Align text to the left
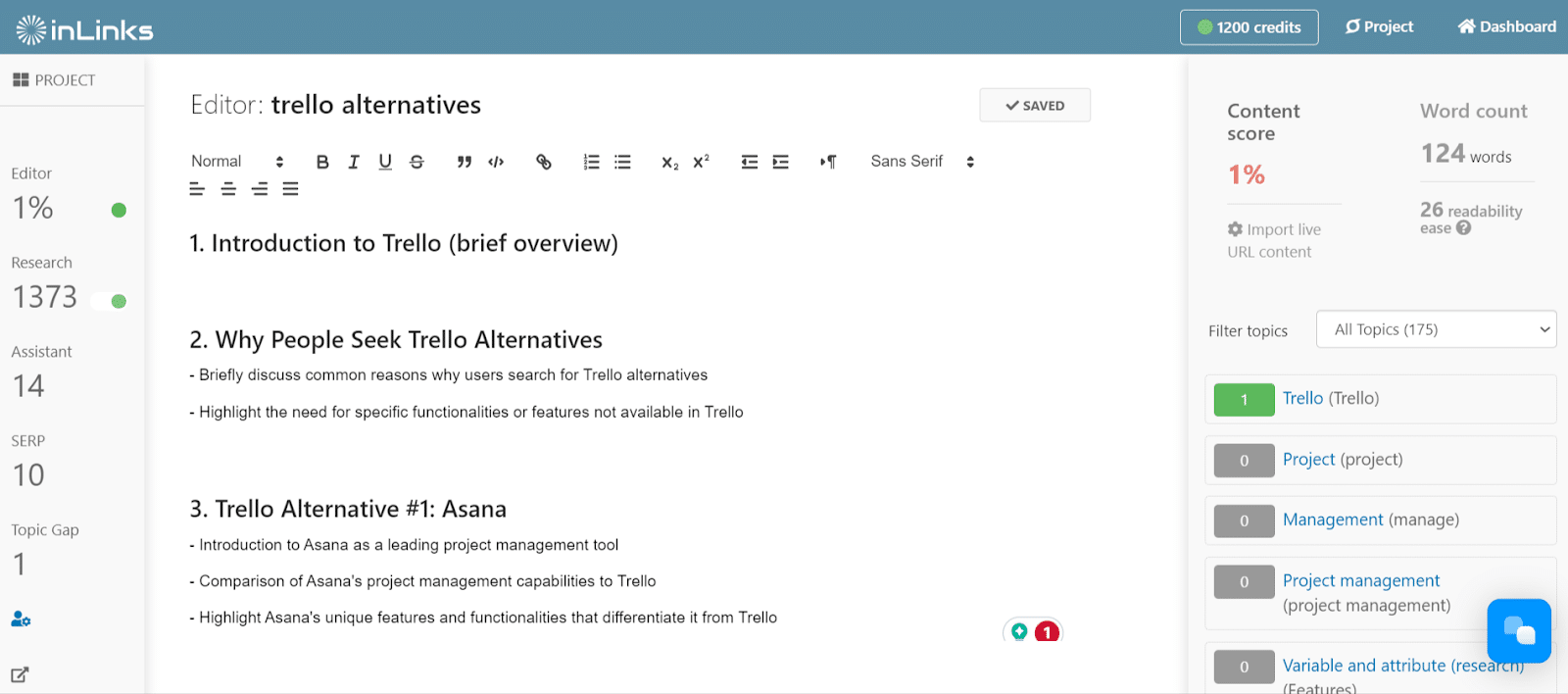Image resolution: width=1568 pixels, height=694 pixels. click(x=197, y=189)
